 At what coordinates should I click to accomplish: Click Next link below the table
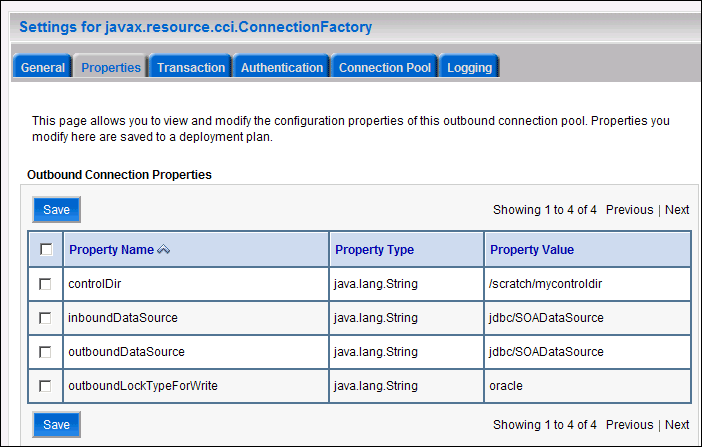point(677,425)
